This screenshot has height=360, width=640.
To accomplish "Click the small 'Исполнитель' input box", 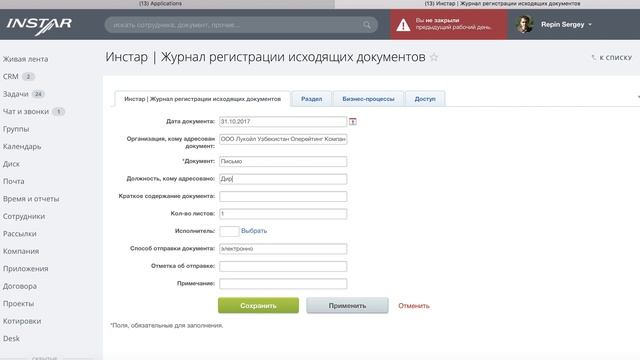I will click(229, 231).
